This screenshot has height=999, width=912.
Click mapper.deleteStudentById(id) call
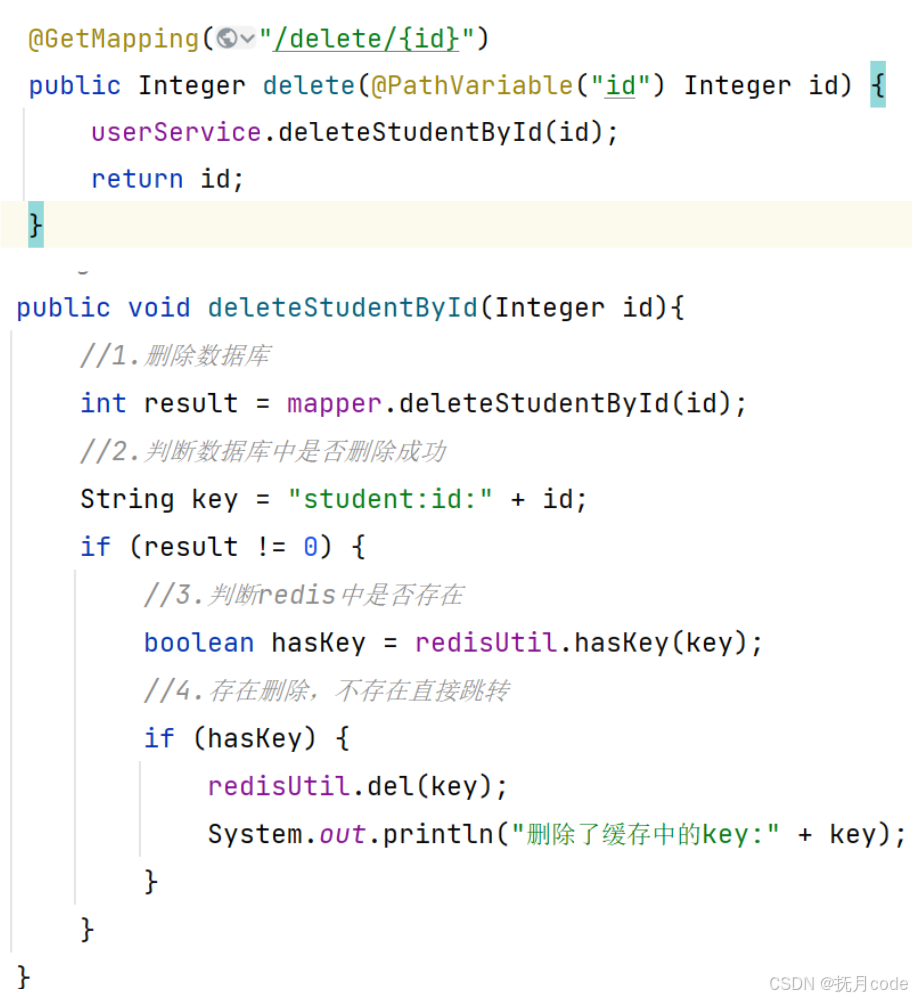tap(516, 403)
